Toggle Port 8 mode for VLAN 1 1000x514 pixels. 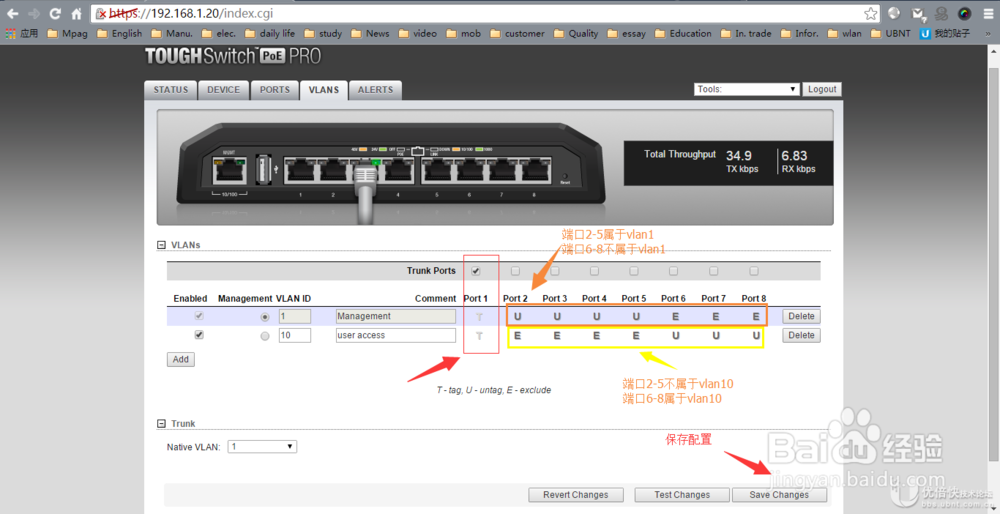(x=756, y=316)
